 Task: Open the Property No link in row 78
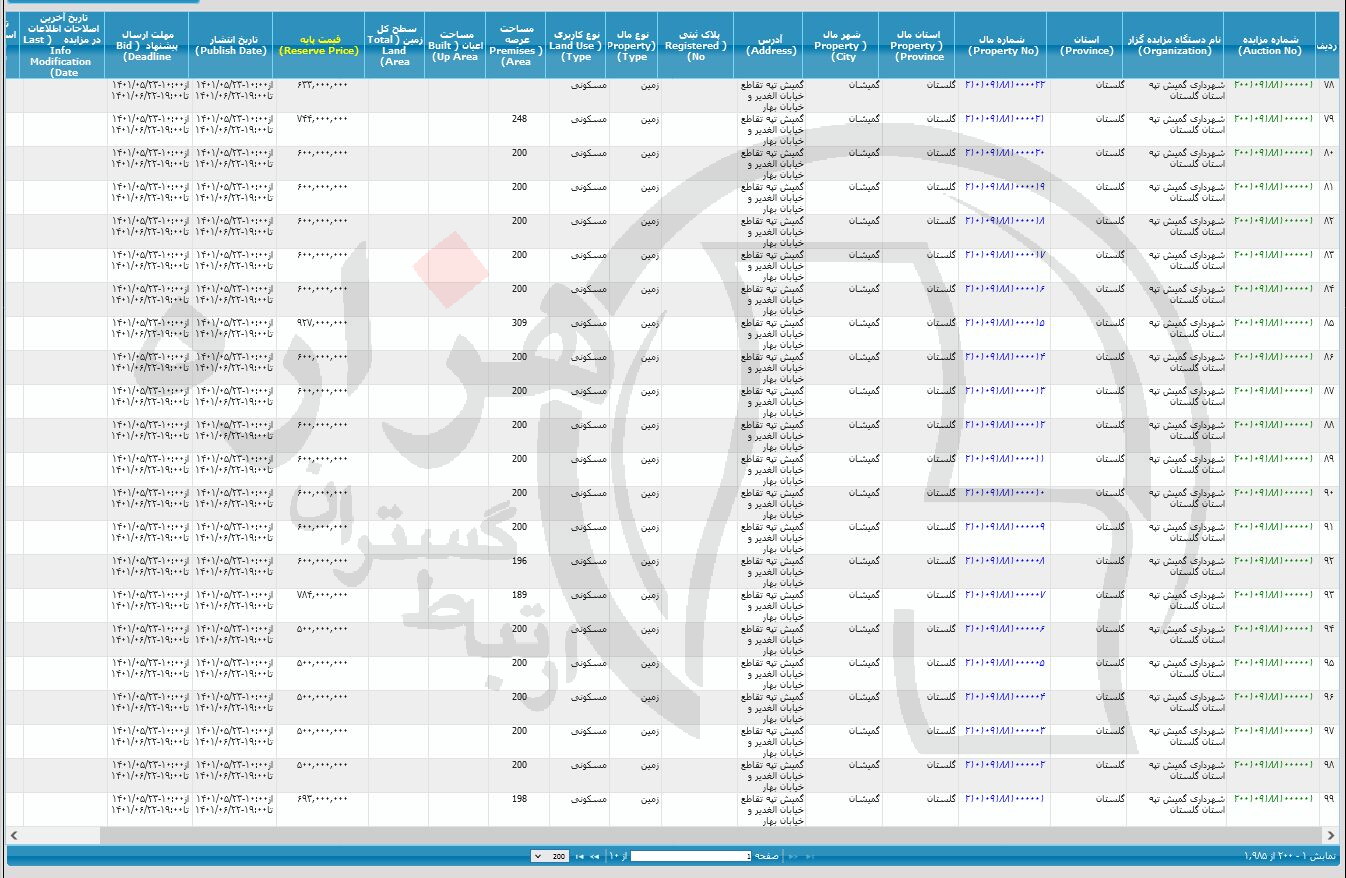pyautogui.click(x=1005, y=85)
